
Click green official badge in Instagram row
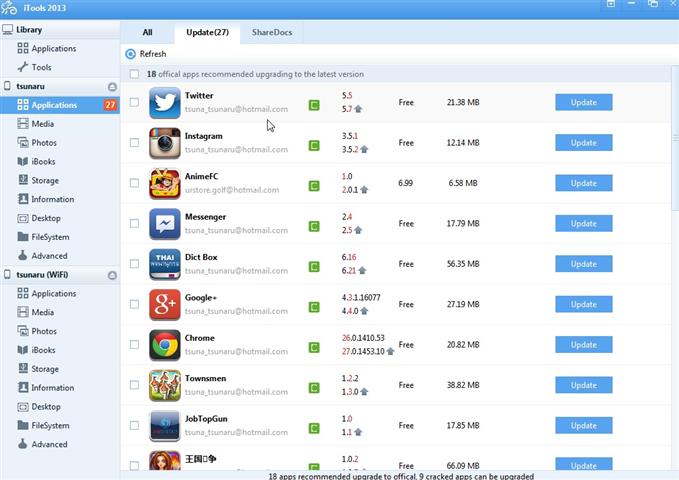pos(314,146)
